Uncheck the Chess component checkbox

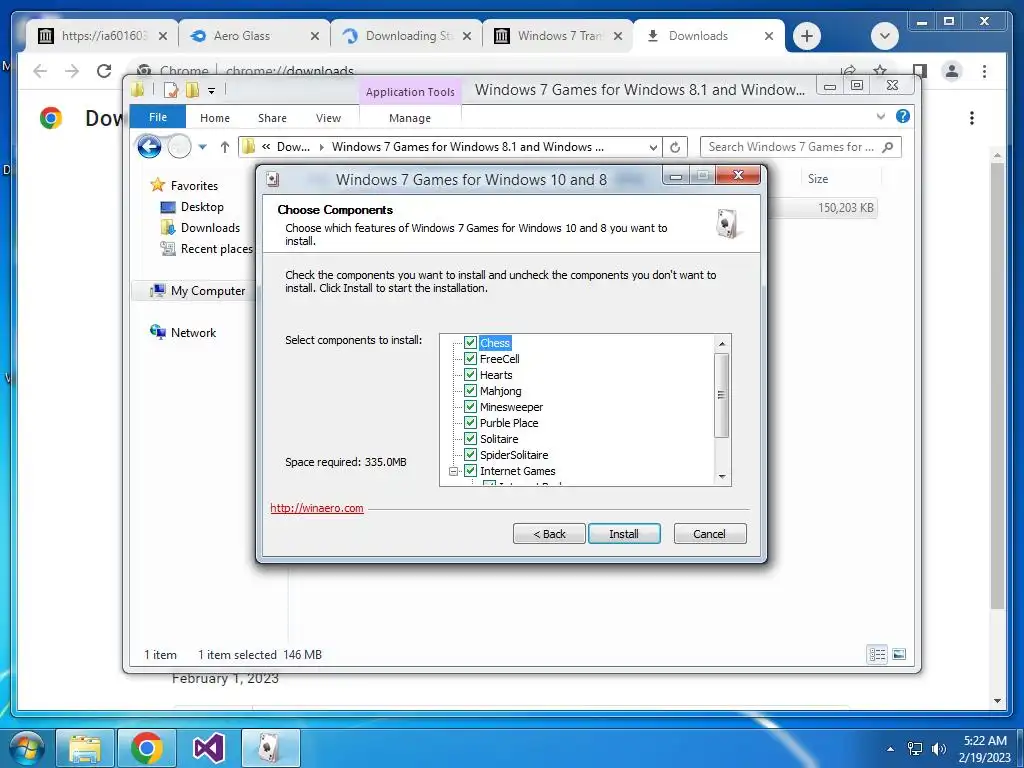point(470,343)
